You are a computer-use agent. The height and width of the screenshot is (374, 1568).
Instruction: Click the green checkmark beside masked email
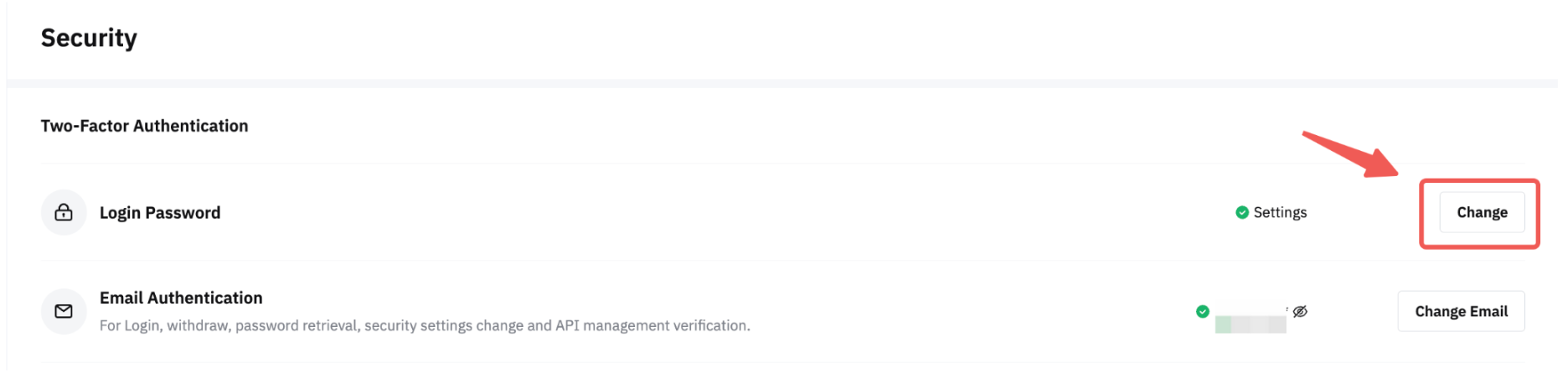click(x=1203, y=311)
